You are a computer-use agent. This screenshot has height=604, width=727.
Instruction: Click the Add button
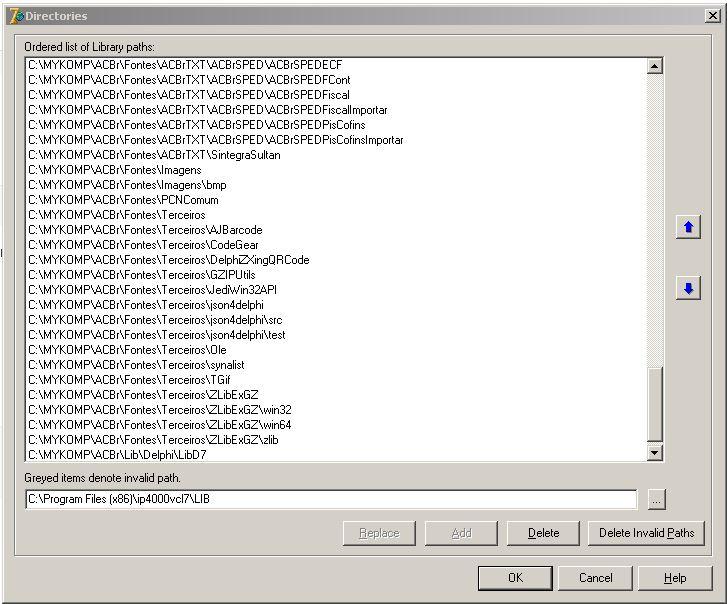tap(461, 533)
